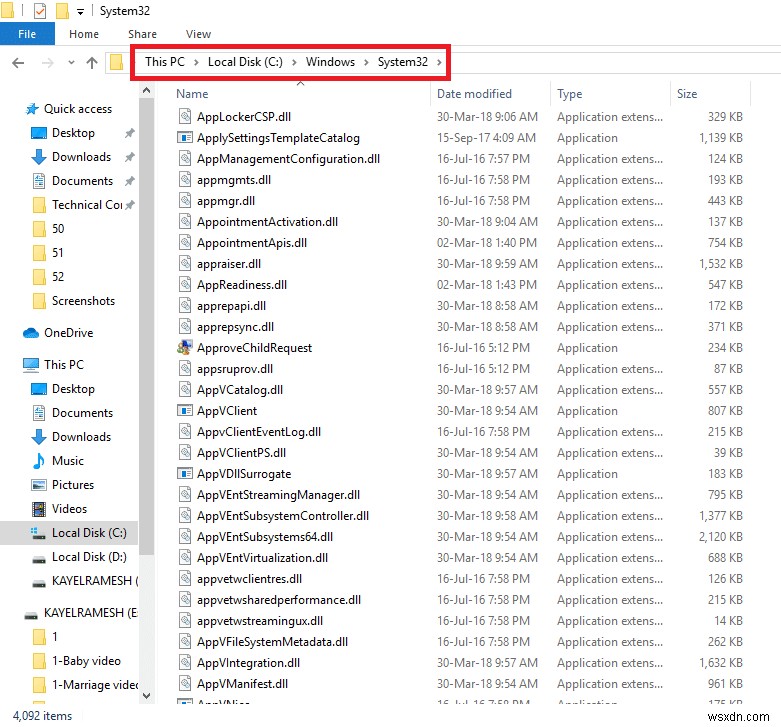Expand the chevron after 'Local Disk (C:)' in breadcrumb
The height and width of the screenshot is (727, 781).
pyautogui.click(x=294, y=62)
